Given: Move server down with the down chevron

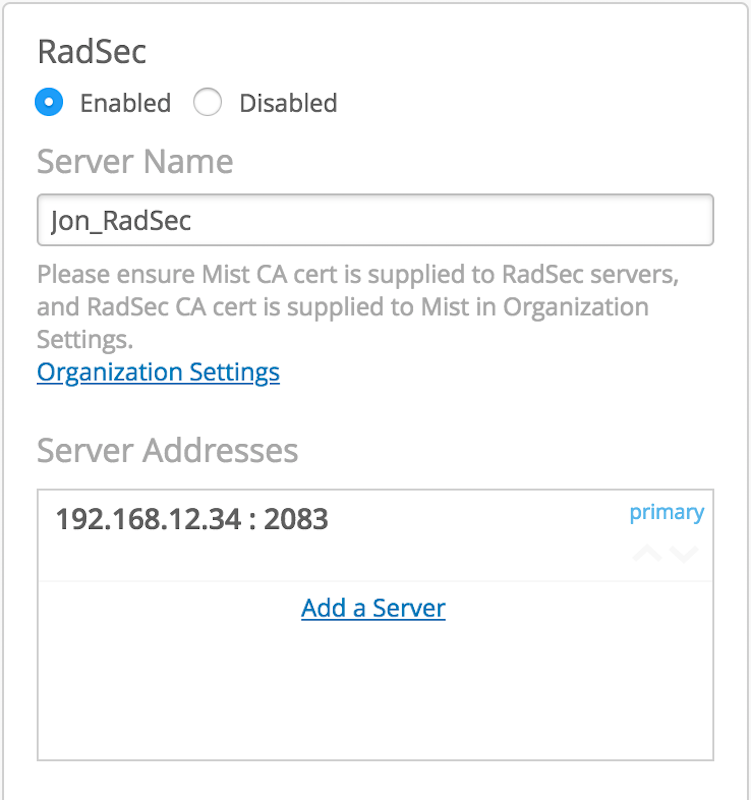Looking at the screenshot, I should (684, 553).
